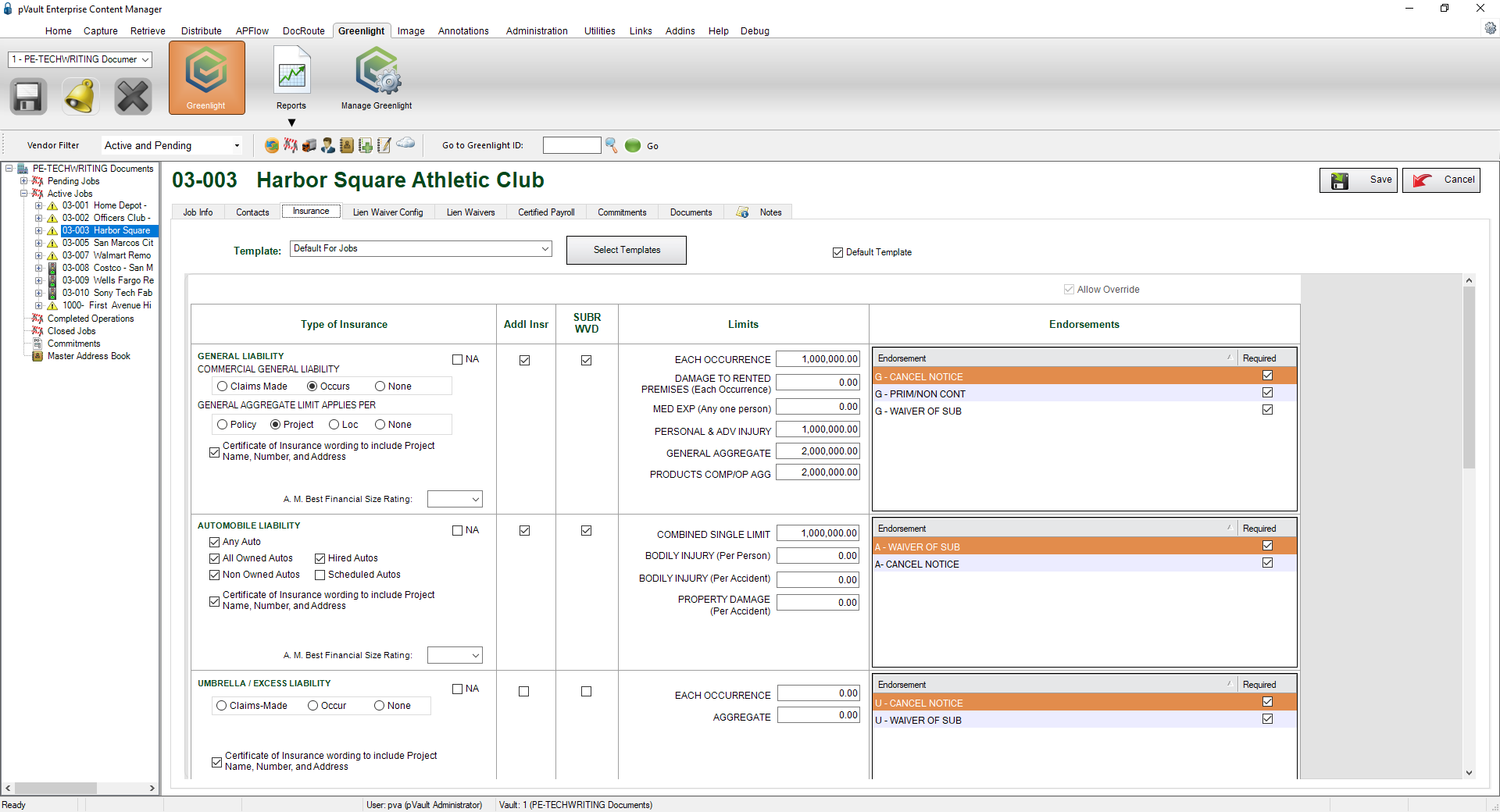
Task: Open the Capture menu
Action: (100, 31)
